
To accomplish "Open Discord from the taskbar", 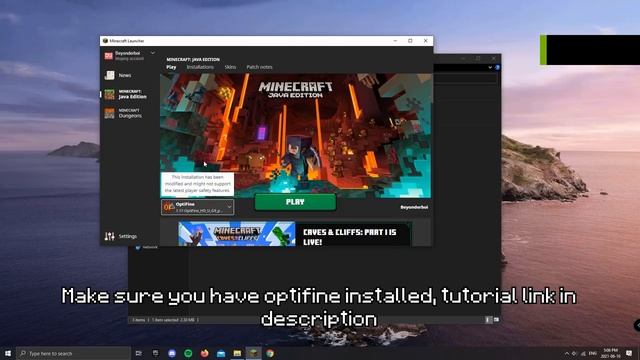I will point(172,353).
